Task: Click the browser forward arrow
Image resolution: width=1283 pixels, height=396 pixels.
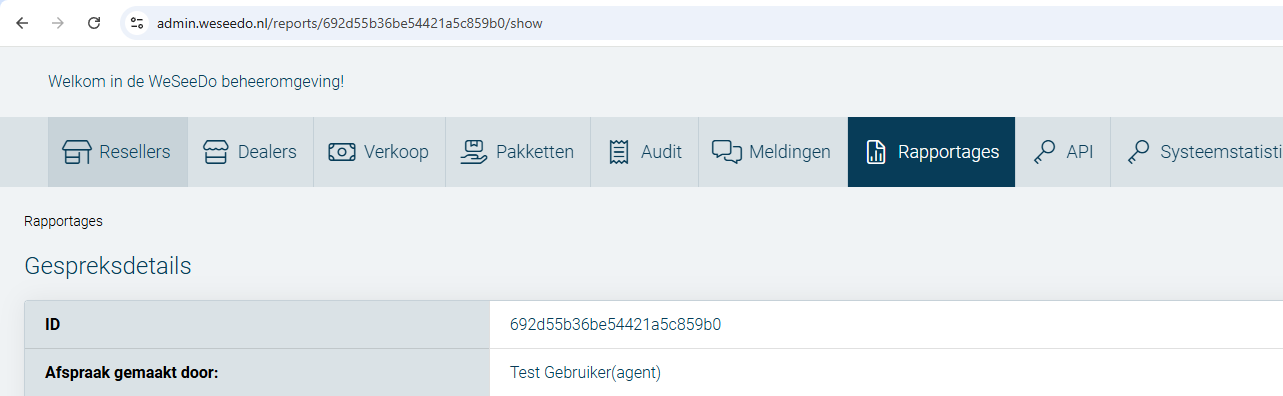Action: point(58,23)
